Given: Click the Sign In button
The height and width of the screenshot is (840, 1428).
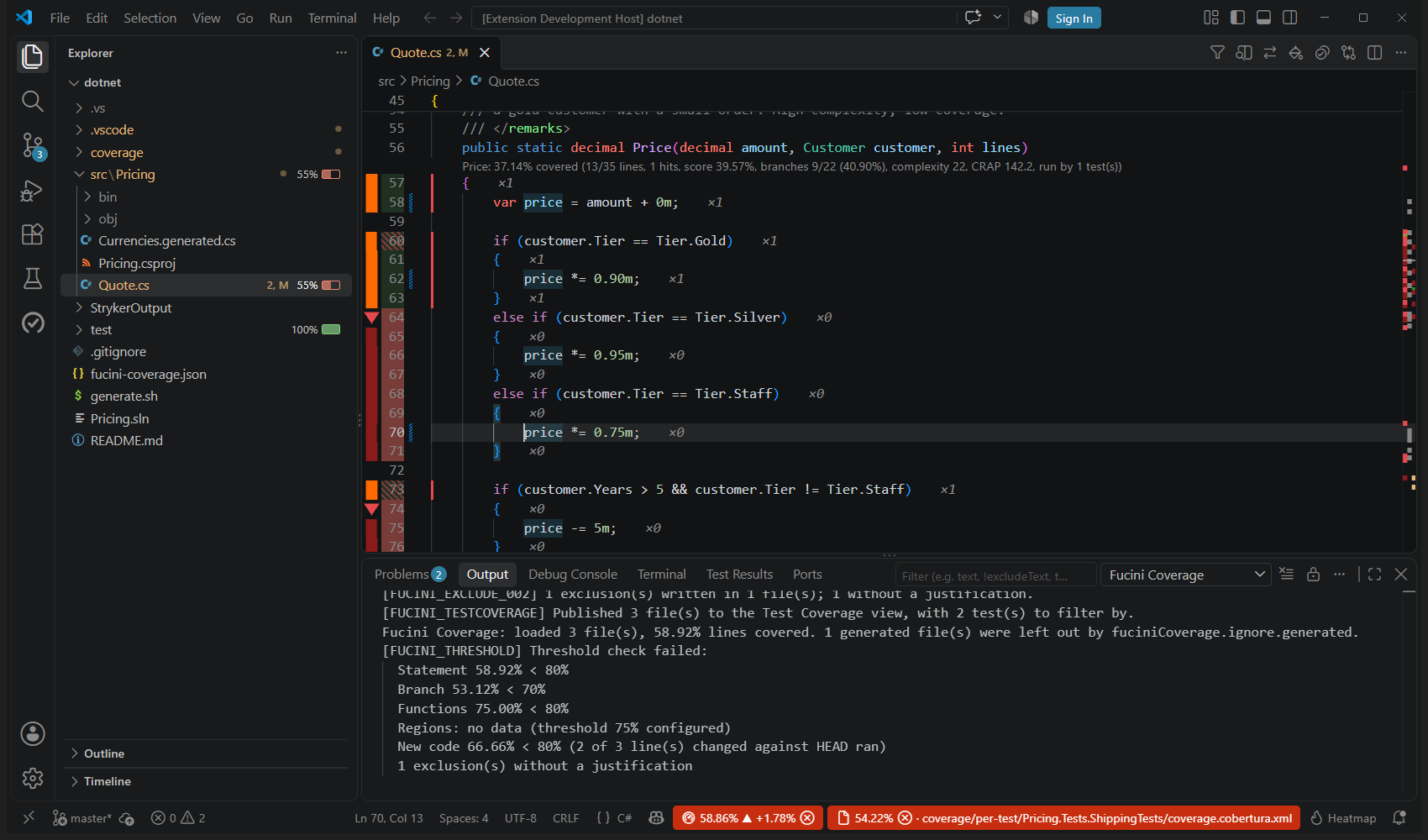Looking at the screenshot, I should point(1074,18).
